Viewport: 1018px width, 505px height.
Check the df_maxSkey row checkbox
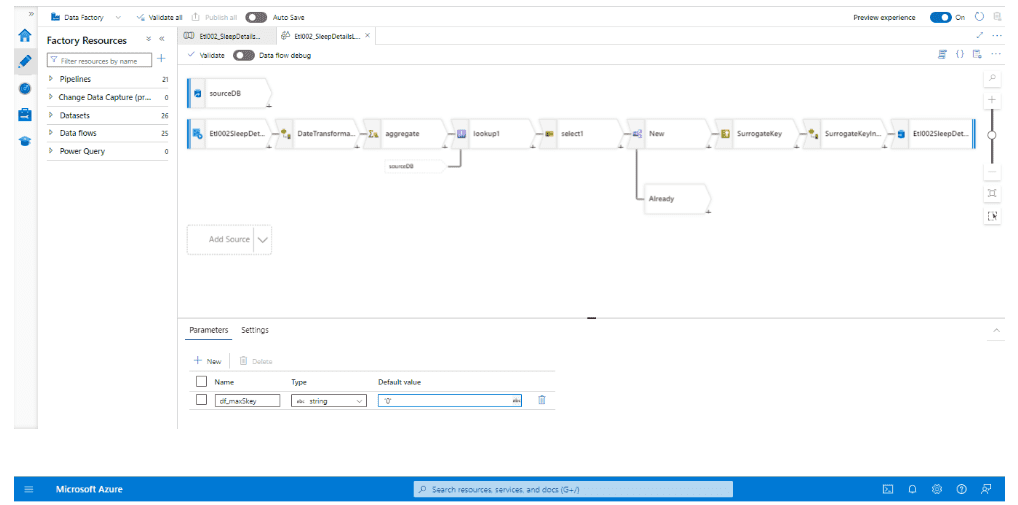201,400
